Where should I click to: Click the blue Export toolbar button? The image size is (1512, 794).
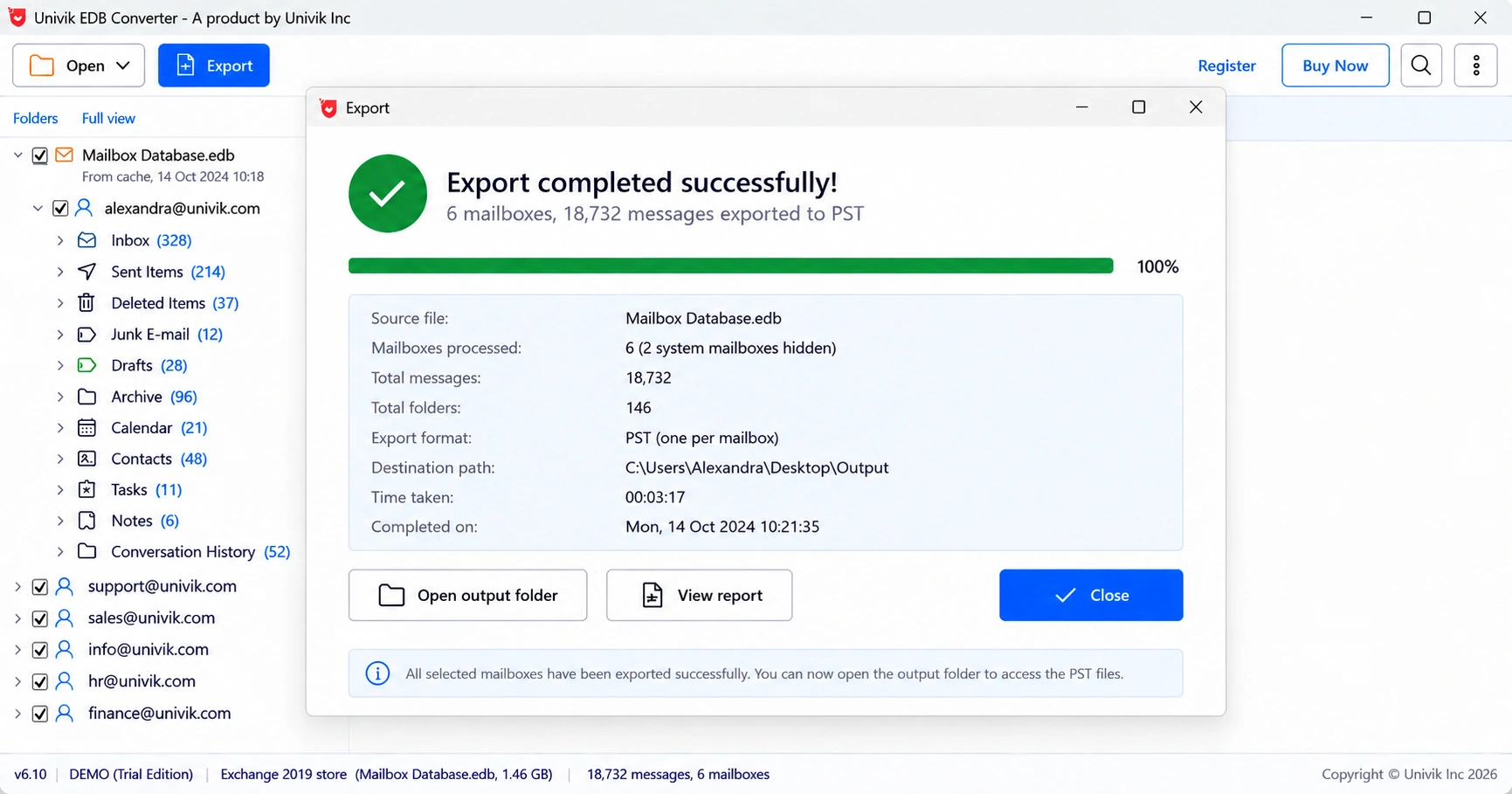(214, 66)
